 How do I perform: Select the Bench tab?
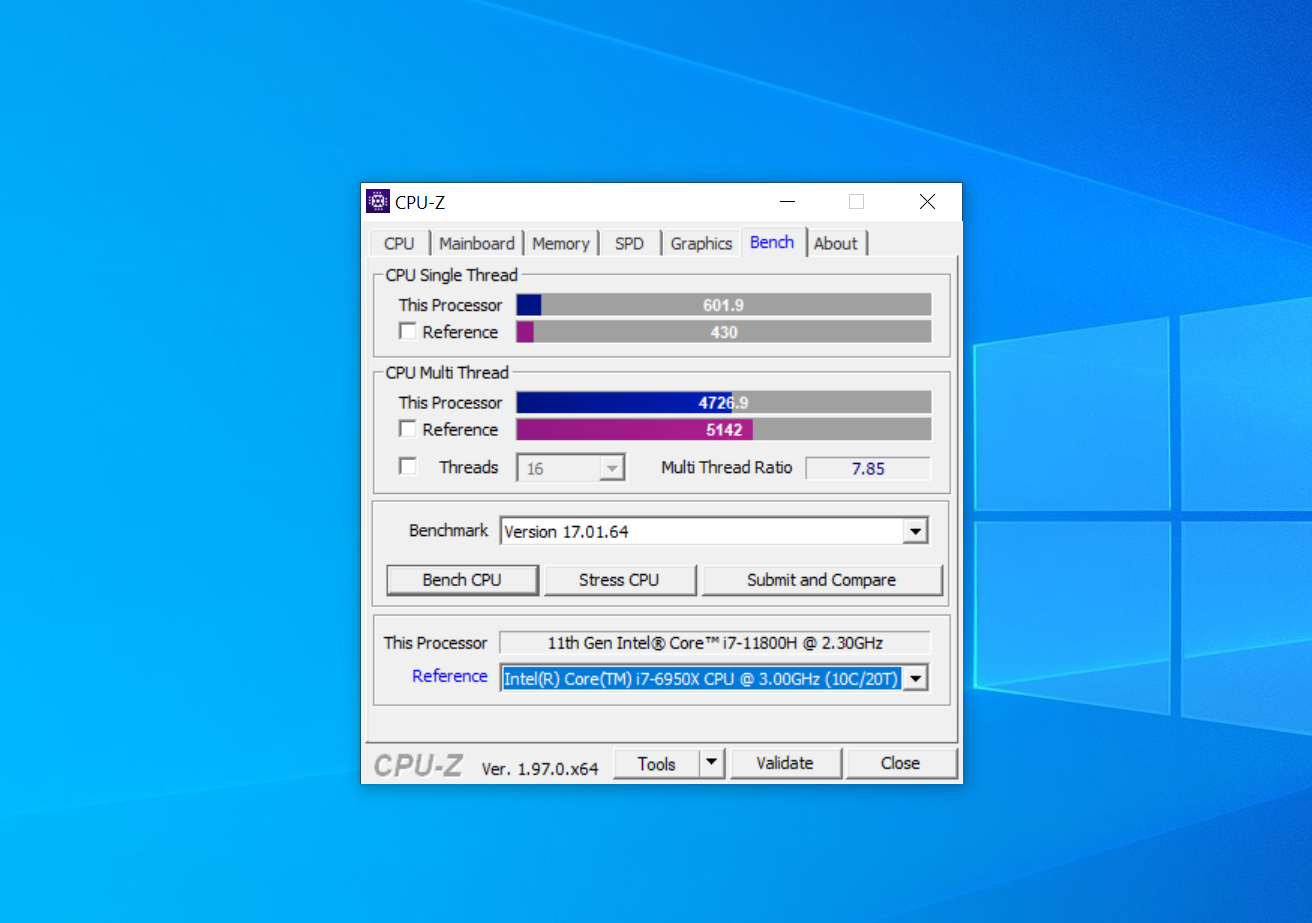tap(772, 242)
